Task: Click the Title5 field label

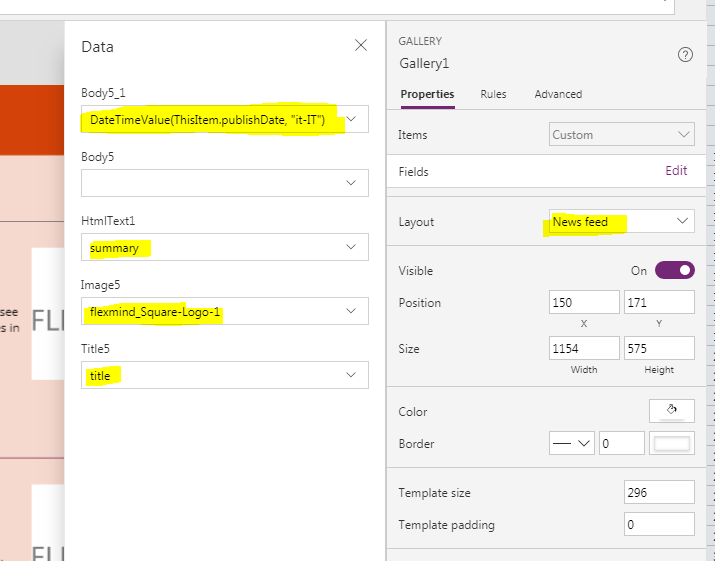Action: pos(95,349)
